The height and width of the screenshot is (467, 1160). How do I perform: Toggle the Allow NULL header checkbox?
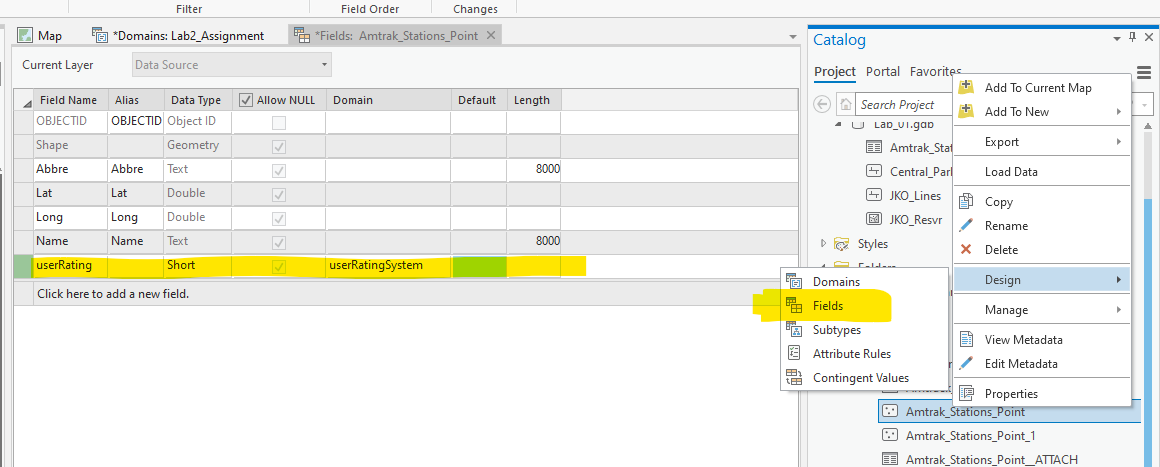tap(246, 100)
